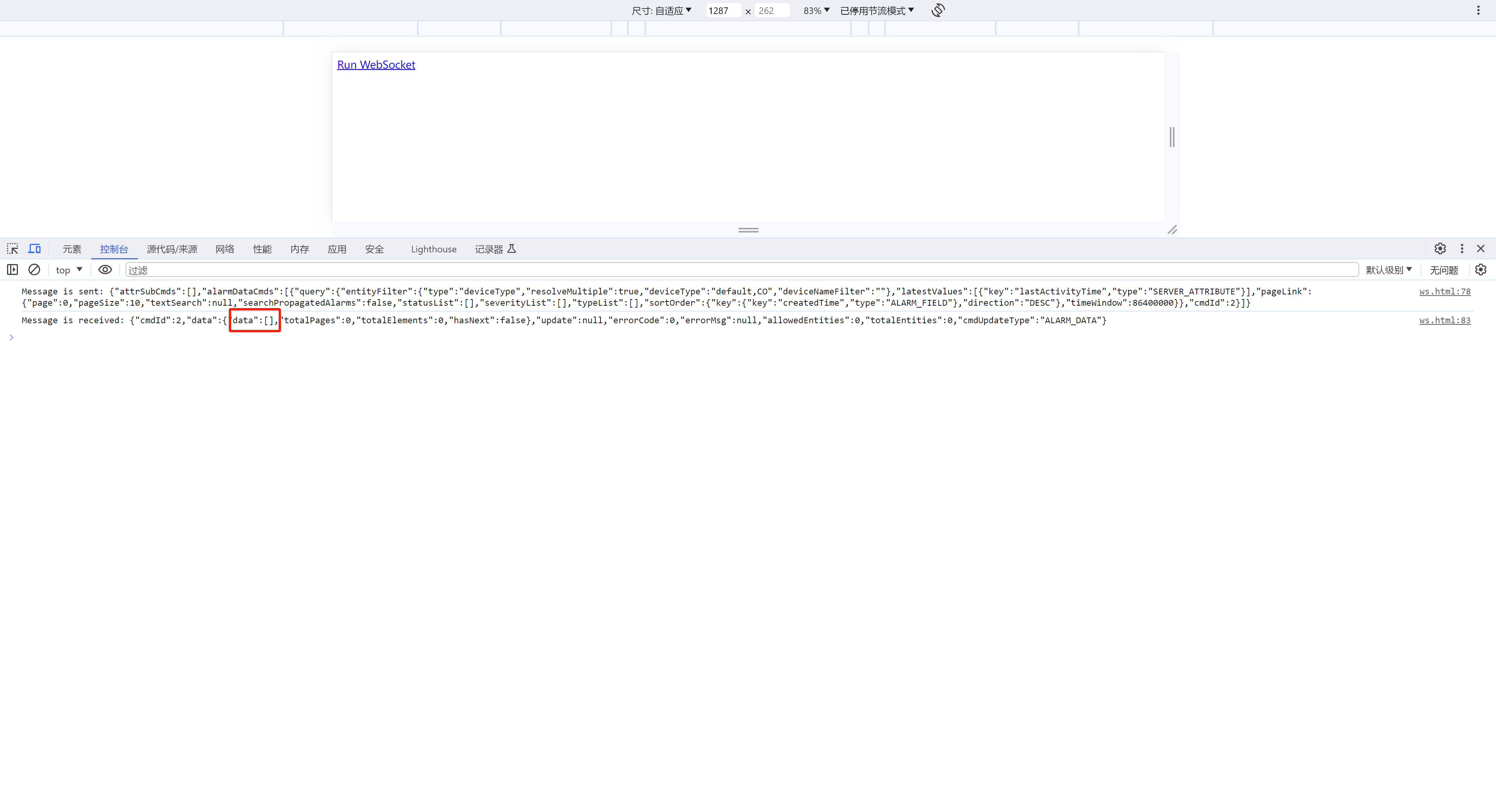
Task: Switch to the Lighthouse tab
Action: point(433,248)
